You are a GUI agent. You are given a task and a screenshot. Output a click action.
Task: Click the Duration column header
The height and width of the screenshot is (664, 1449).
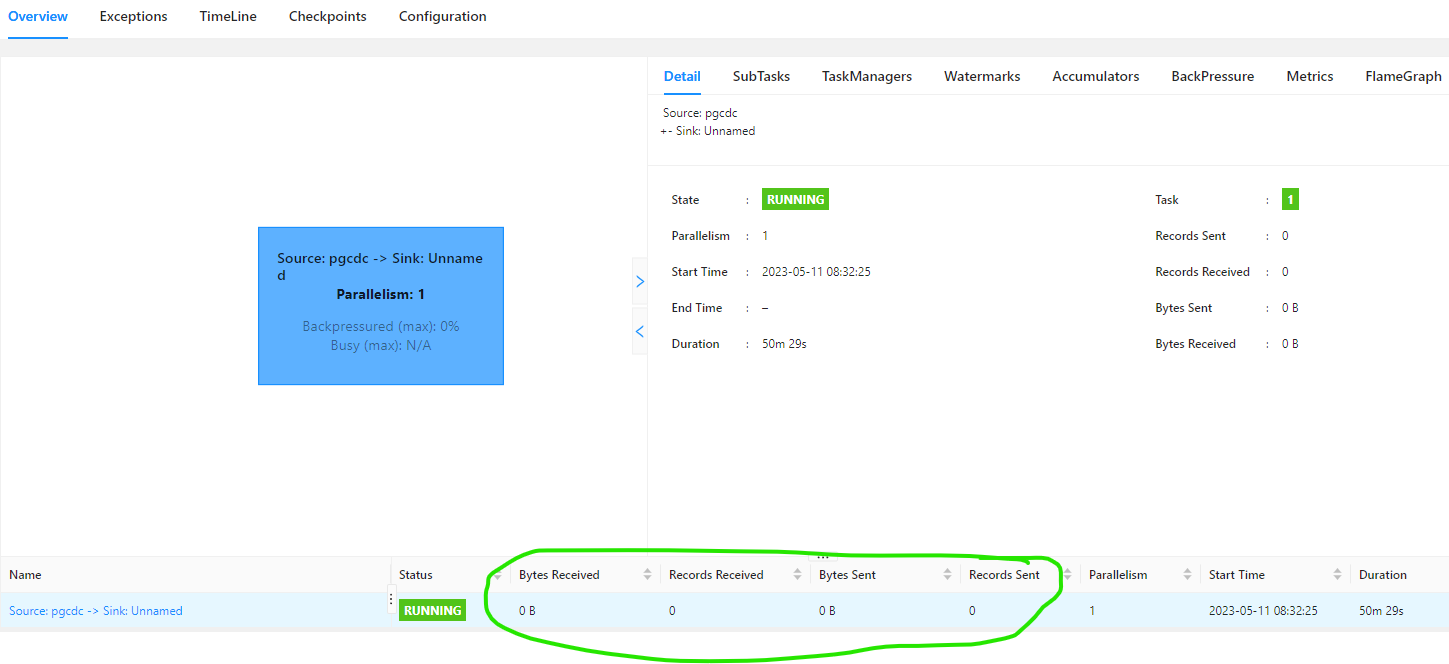click(1383, 574)
